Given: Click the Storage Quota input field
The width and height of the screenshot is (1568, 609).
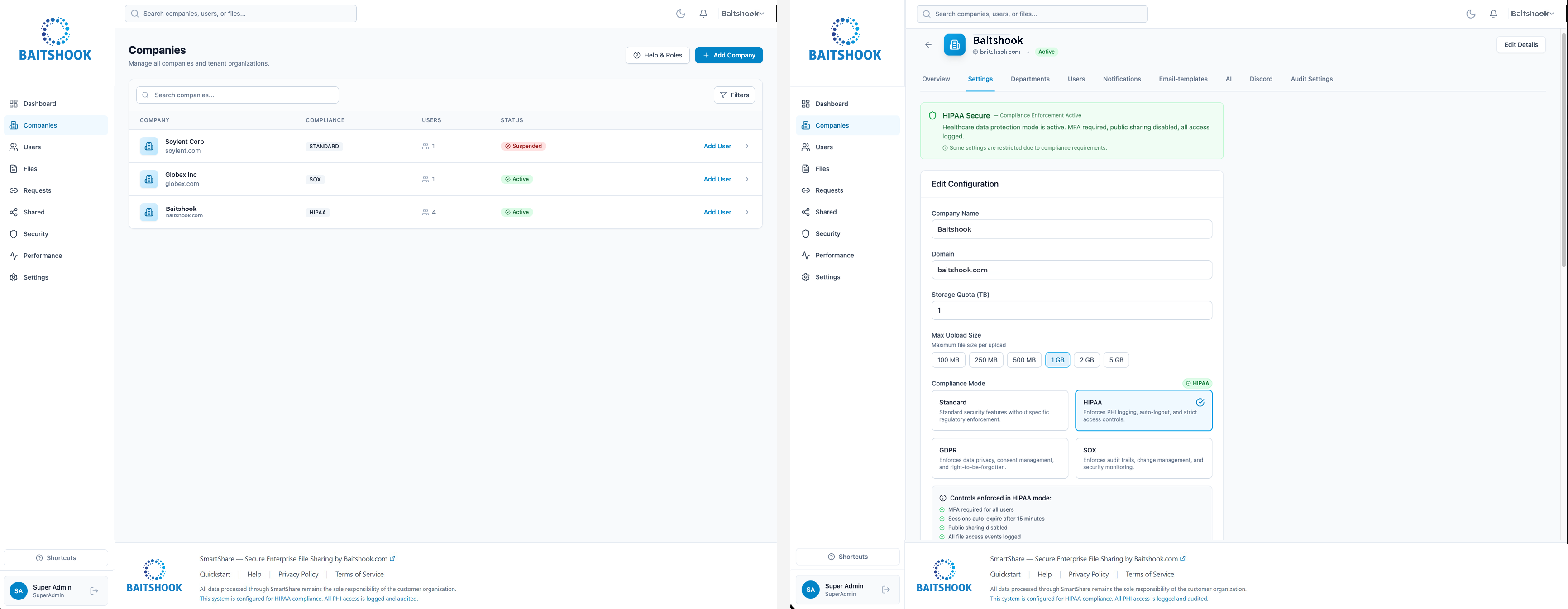Looking at the screenshot, I should click(1071, 310).
